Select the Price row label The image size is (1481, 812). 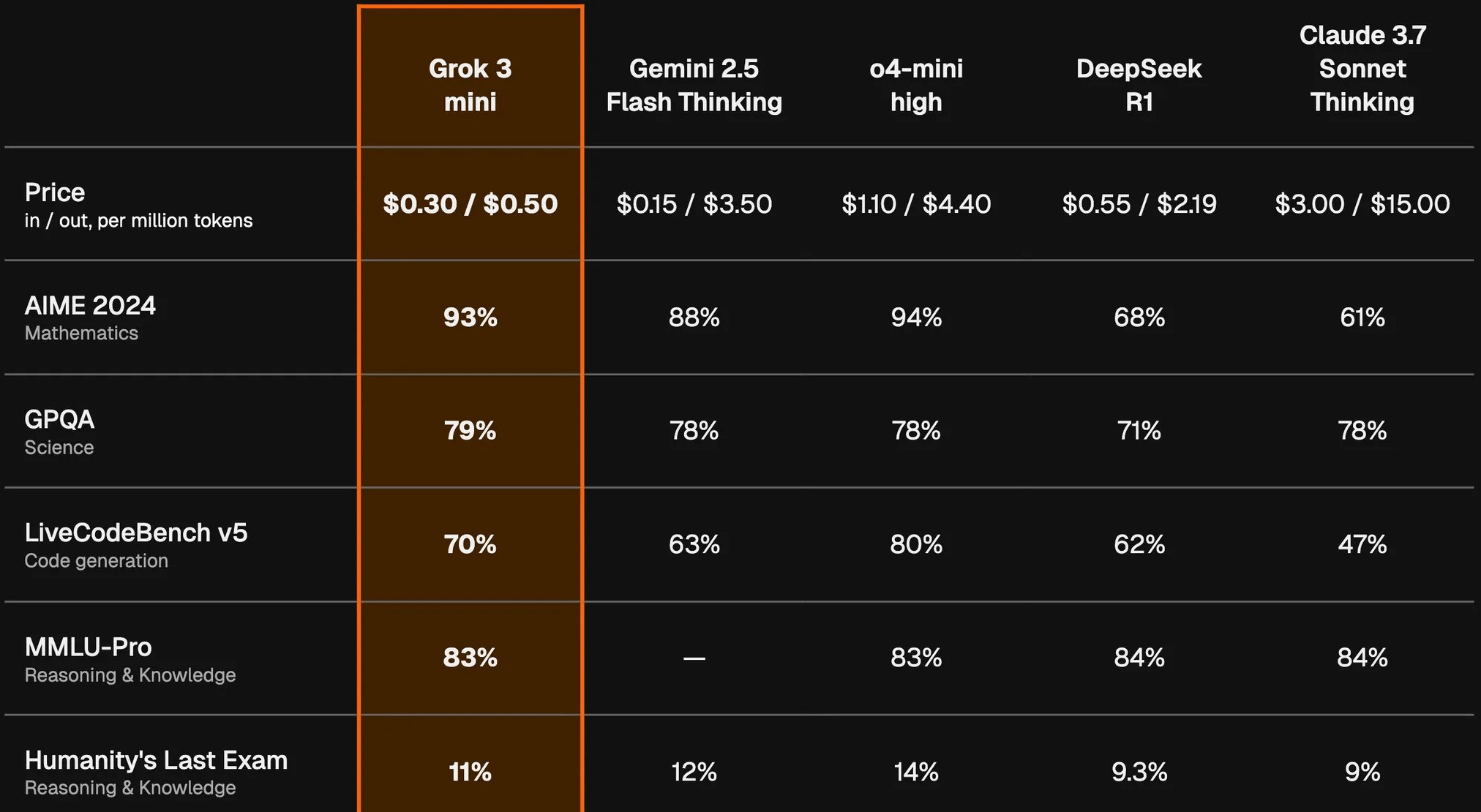(55, 192)
